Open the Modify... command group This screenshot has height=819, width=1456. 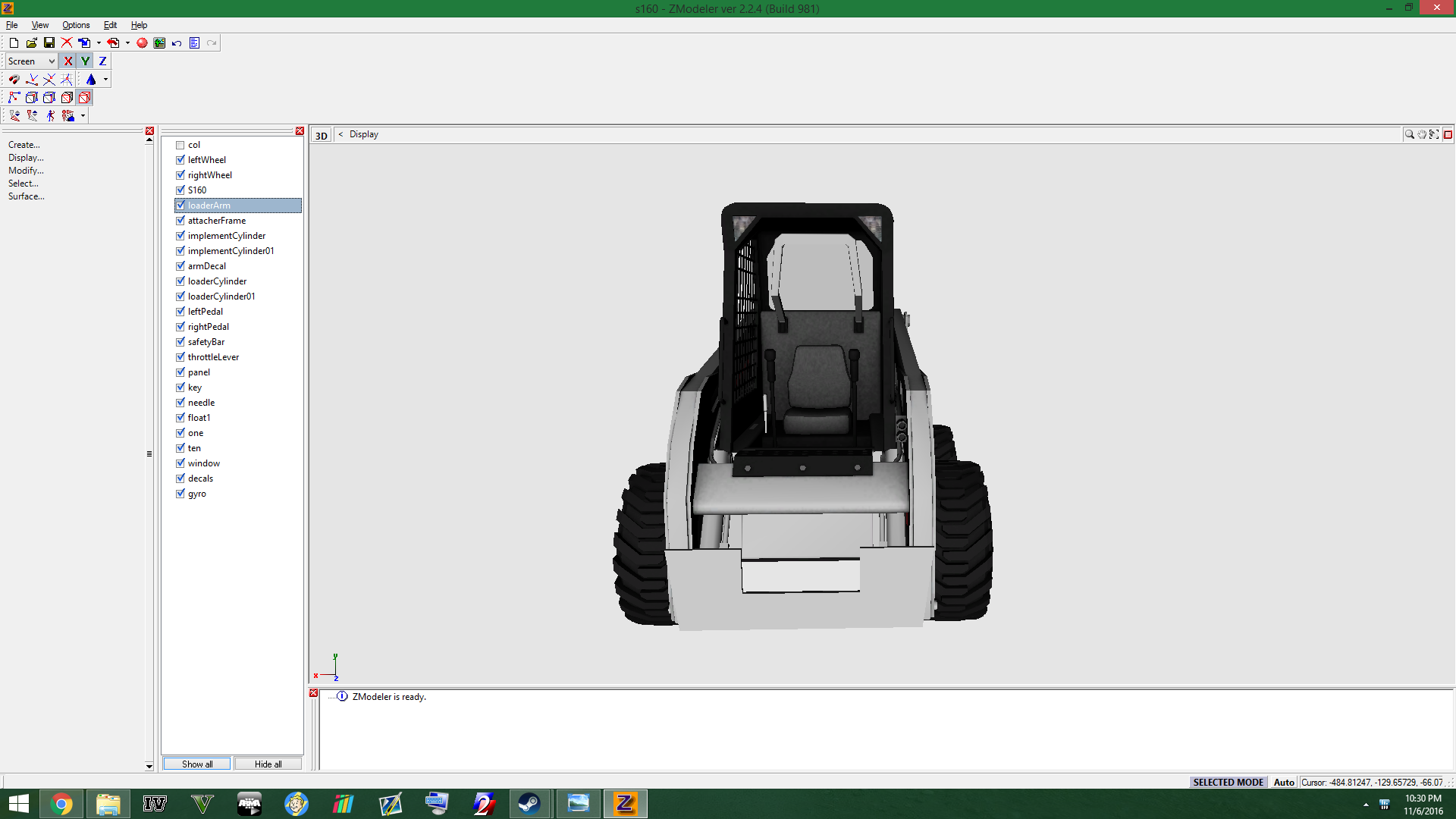tap(26, 171)
